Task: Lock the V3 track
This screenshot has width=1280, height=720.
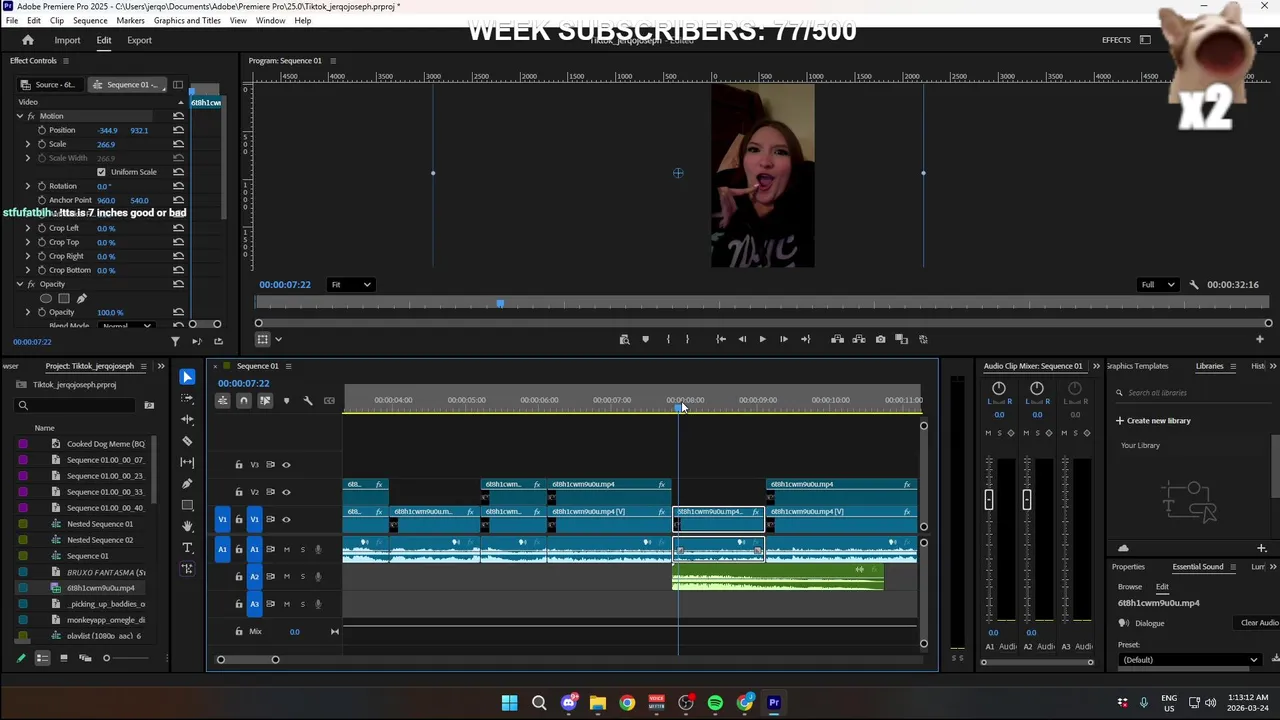Action: coord(239,465)
